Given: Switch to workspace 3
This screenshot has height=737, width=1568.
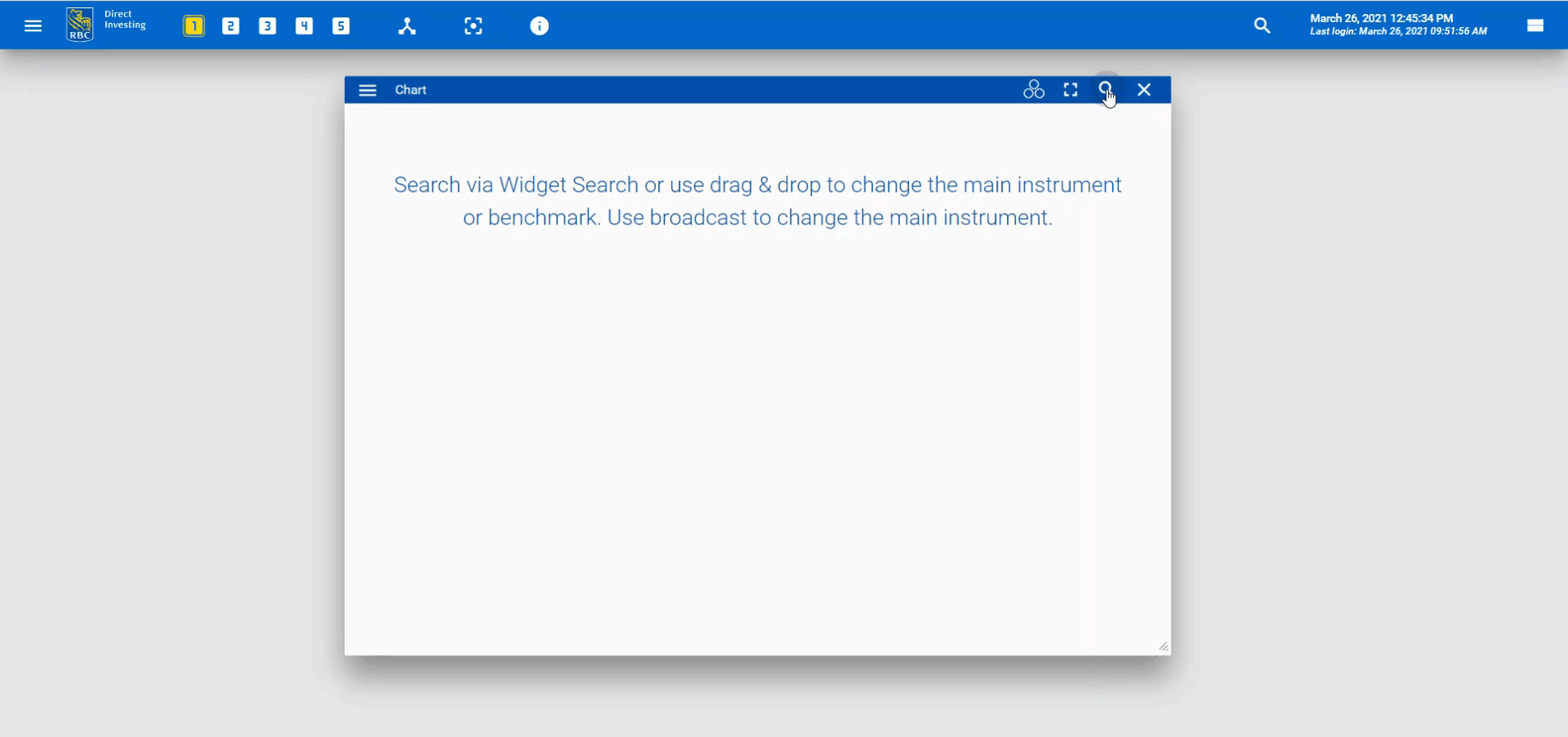Looking at the screenshot, I should [267, 26].
